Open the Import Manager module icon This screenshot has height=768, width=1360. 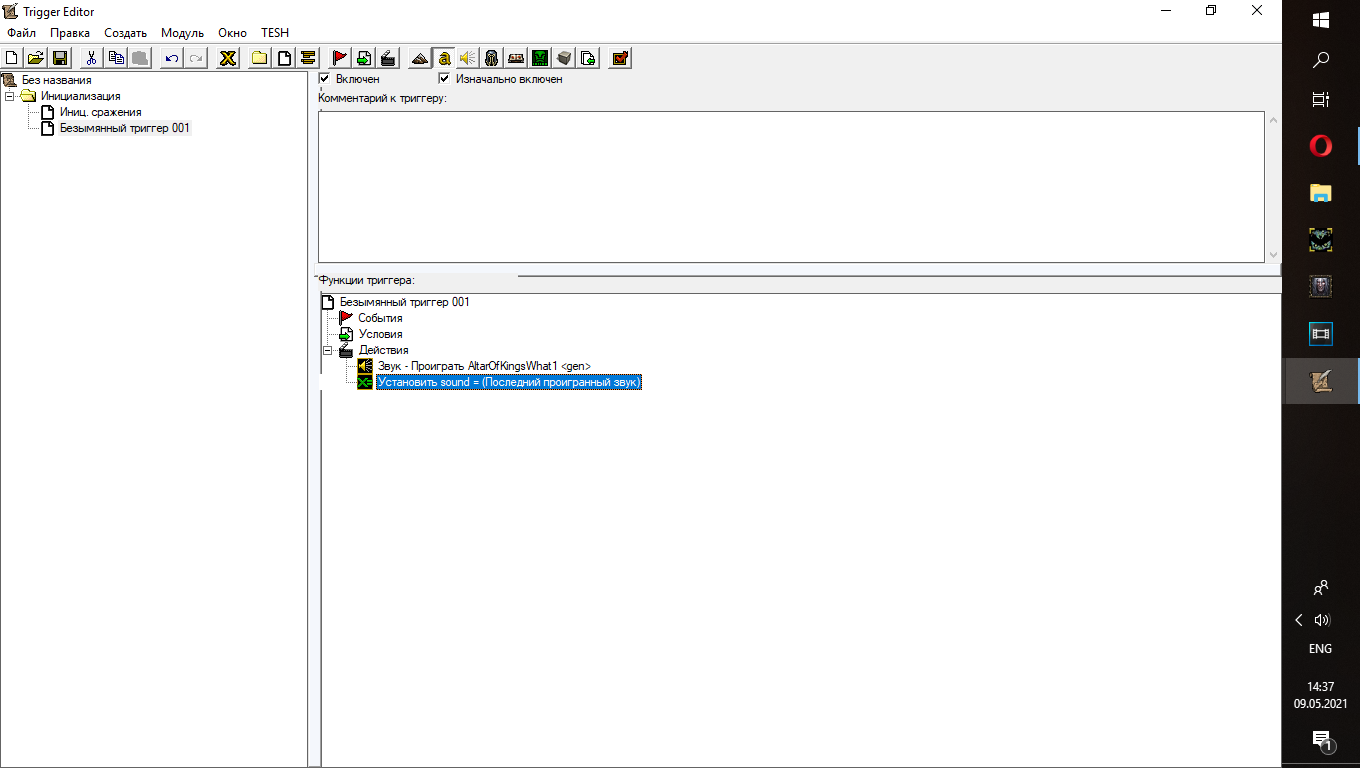tap(588, 58)
